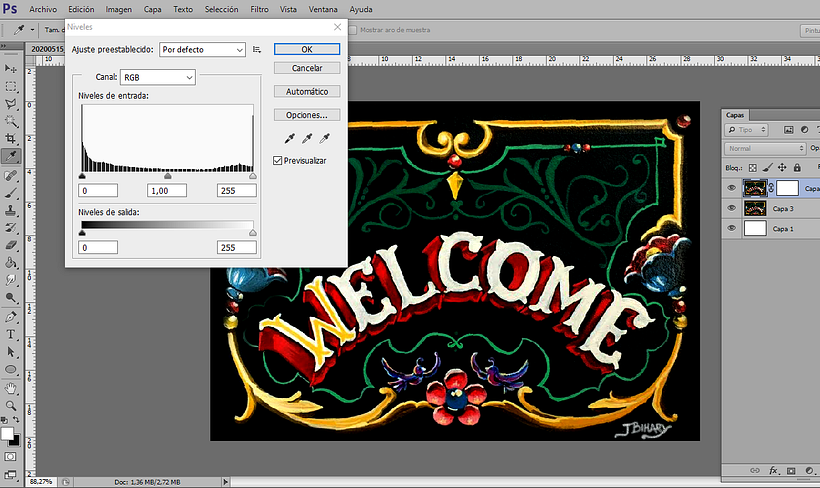Click the Automático button
Screen dimensions: 820x488
click(x=307, y=92)
